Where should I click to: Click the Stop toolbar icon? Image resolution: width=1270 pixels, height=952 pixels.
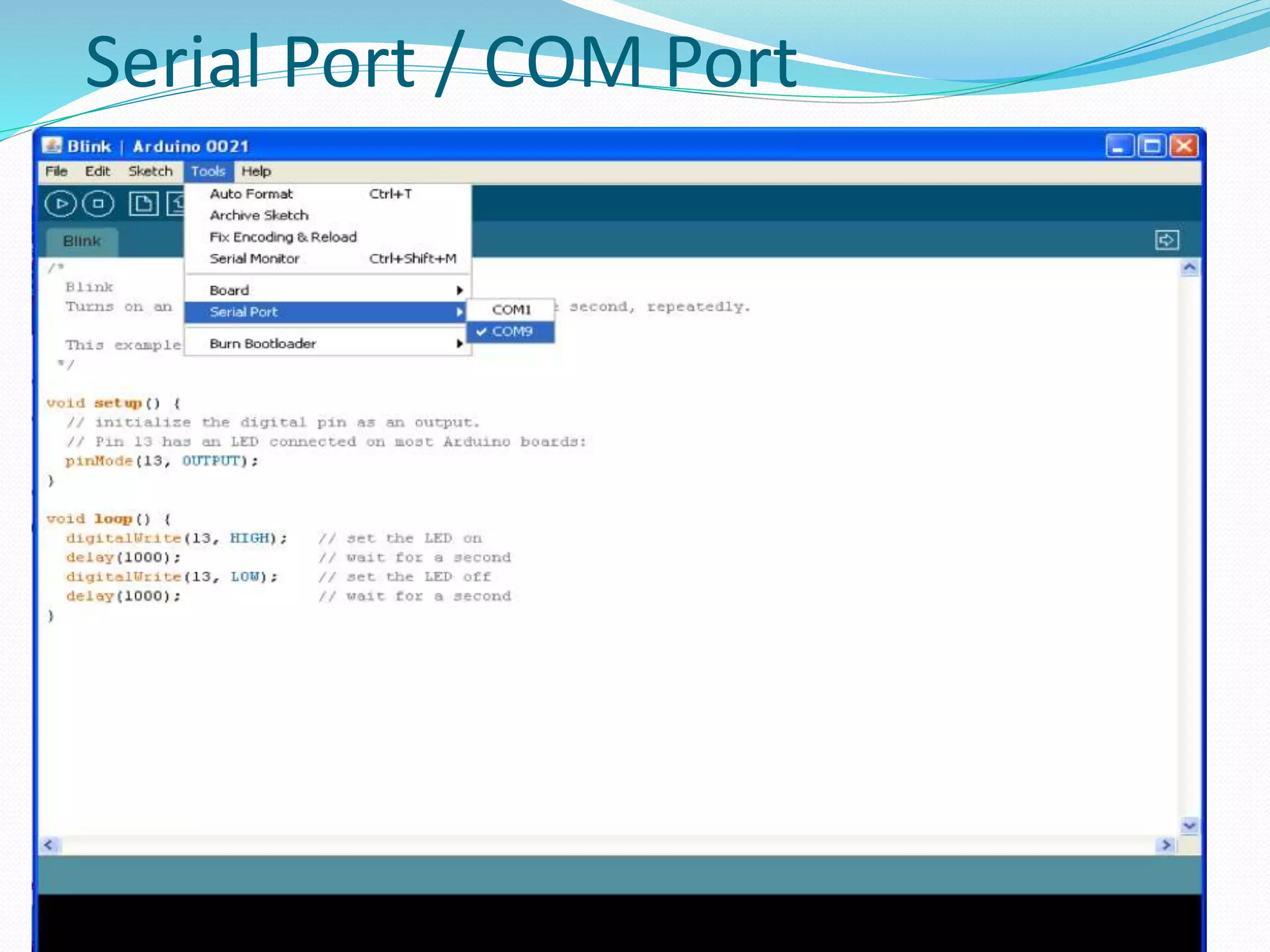98,204
